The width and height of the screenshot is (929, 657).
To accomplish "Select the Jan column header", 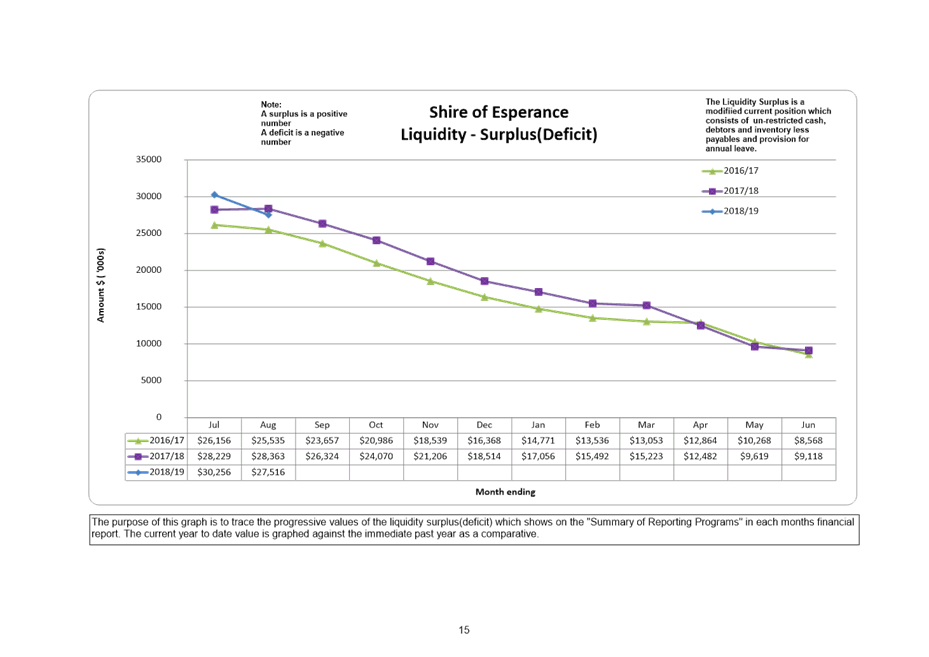I will coord(538,425).
